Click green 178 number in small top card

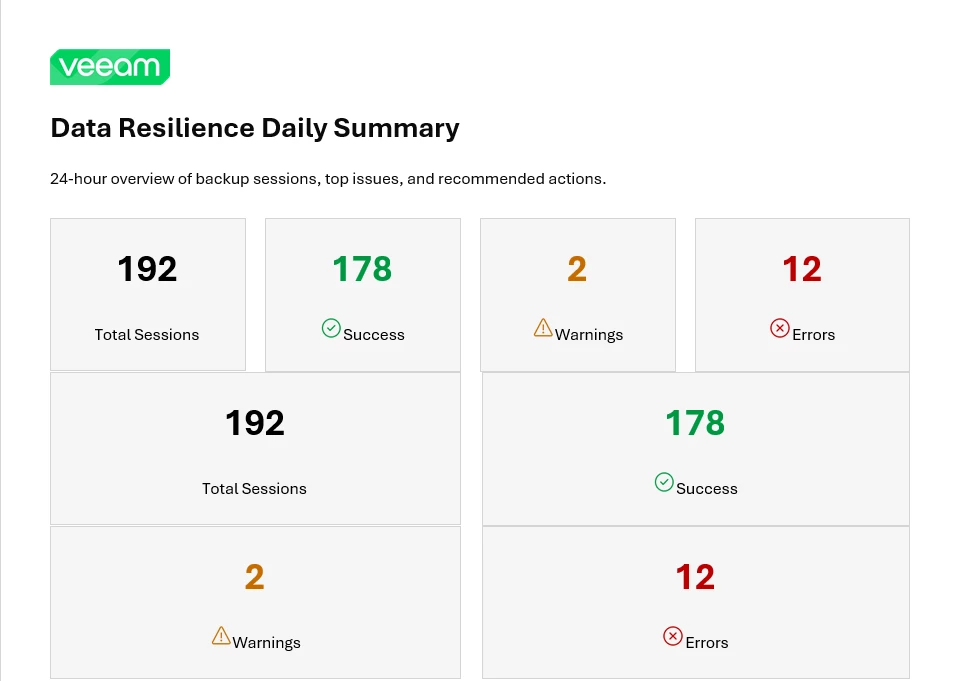click(362, 269)
